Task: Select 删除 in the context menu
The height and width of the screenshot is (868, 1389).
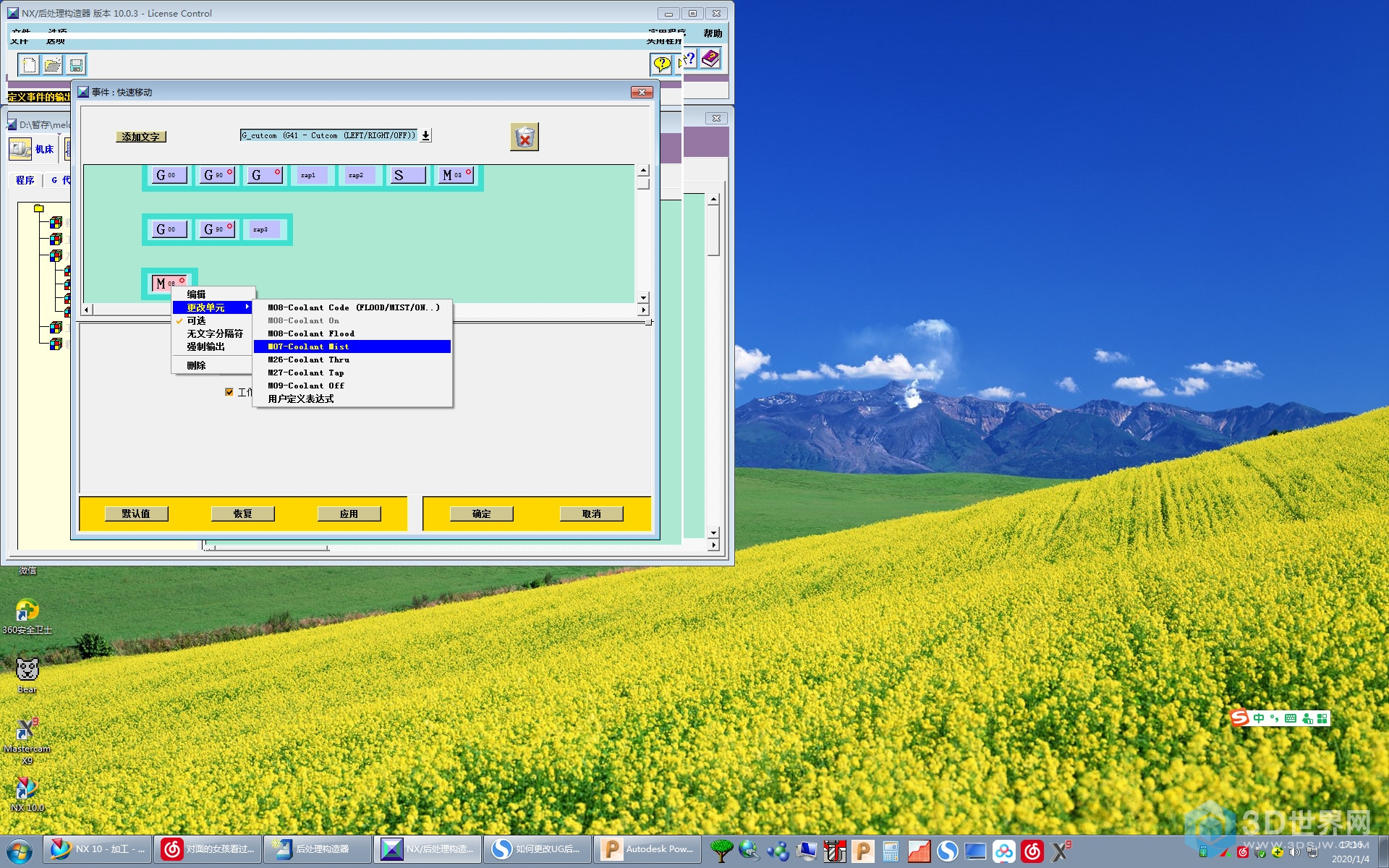Action: click(x=213, y=365)
